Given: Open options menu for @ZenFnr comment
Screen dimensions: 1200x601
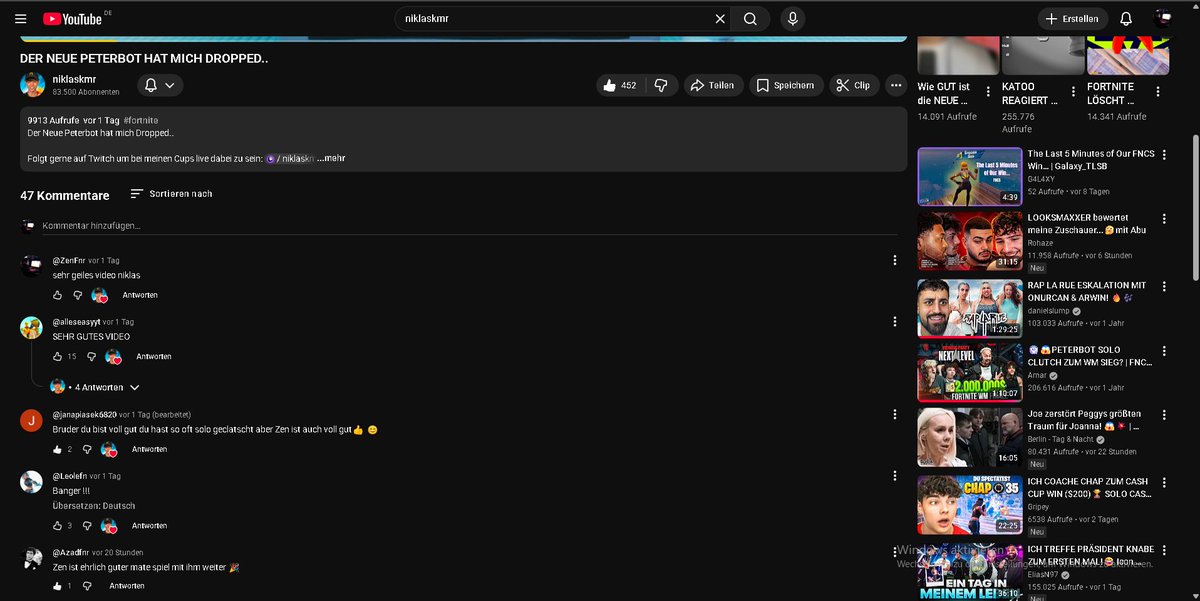Looking at the screenshot, I should (x=894, y=260).
